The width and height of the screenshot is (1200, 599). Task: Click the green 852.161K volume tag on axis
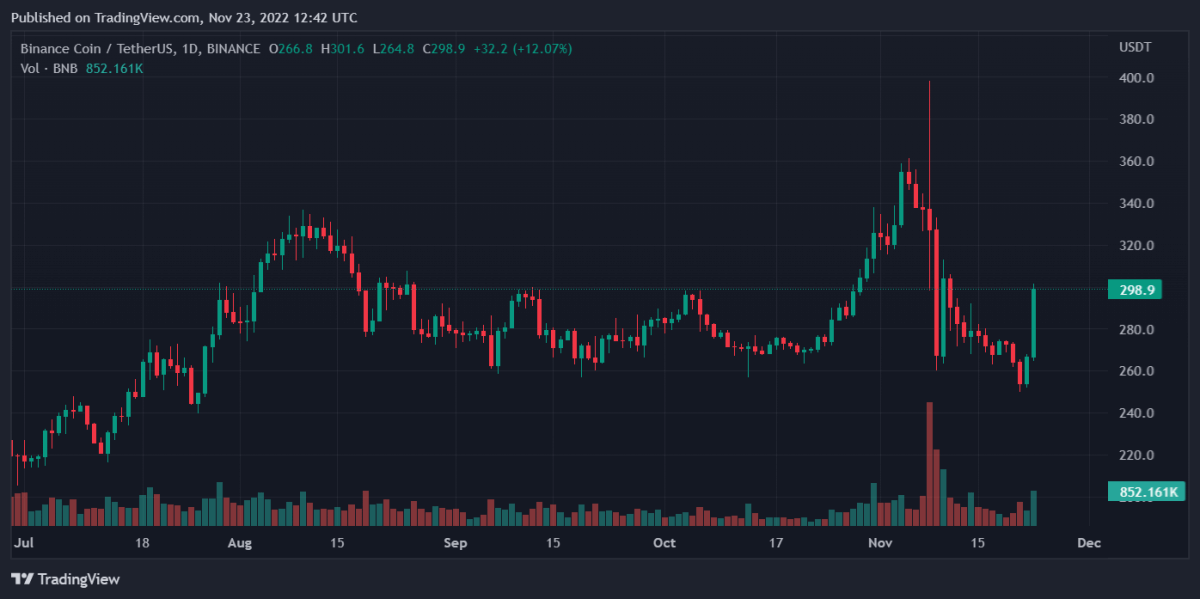point(1146,492)
